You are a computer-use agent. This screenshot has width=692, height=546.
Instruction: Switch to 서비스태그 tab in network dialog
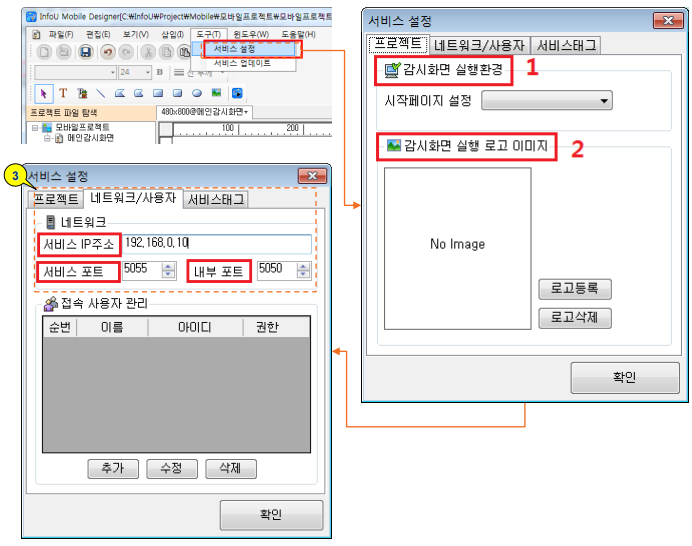coord(216,200)
